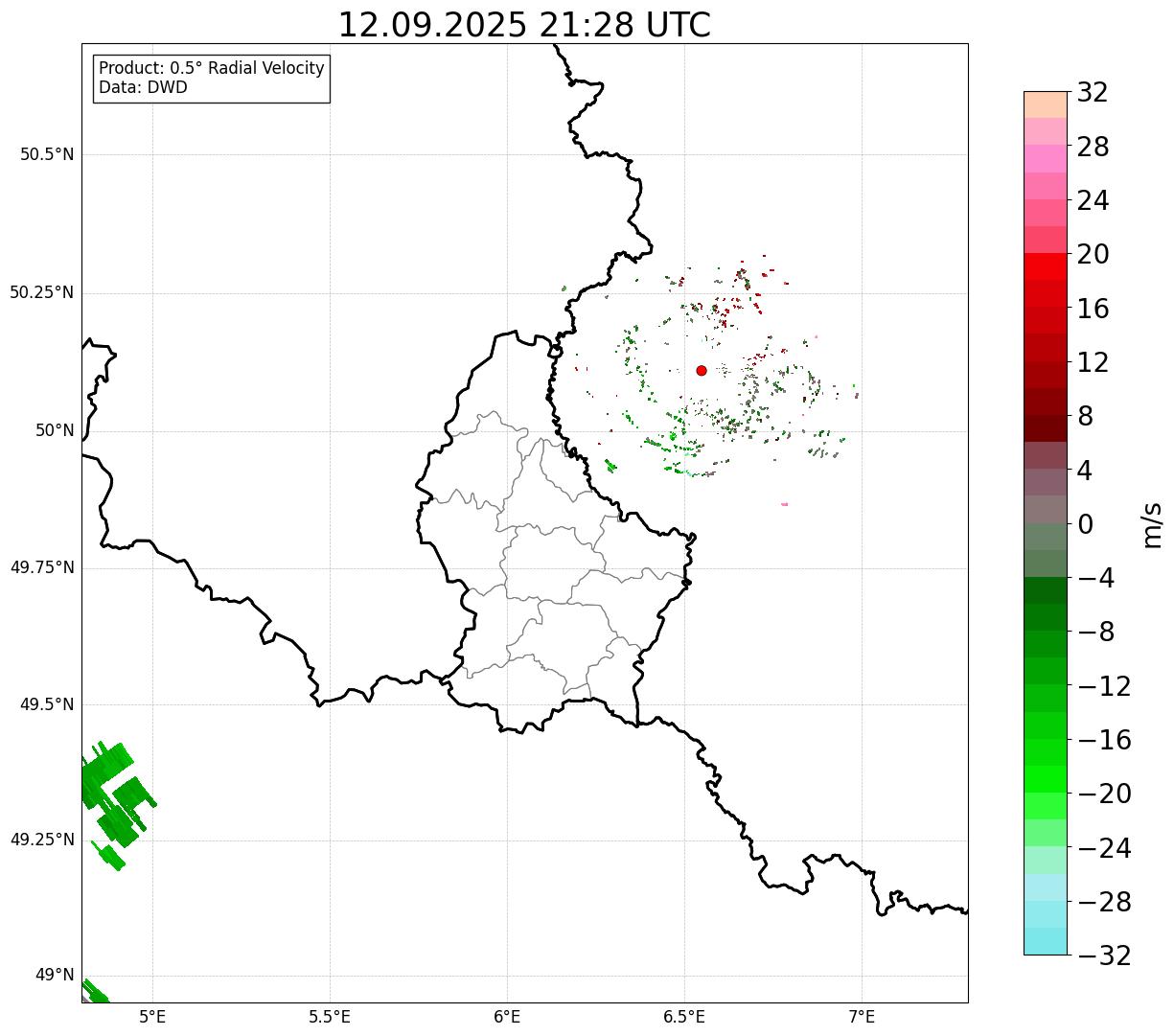
Task: Click the small pink echo south of the radar
Action: [784, 503]
